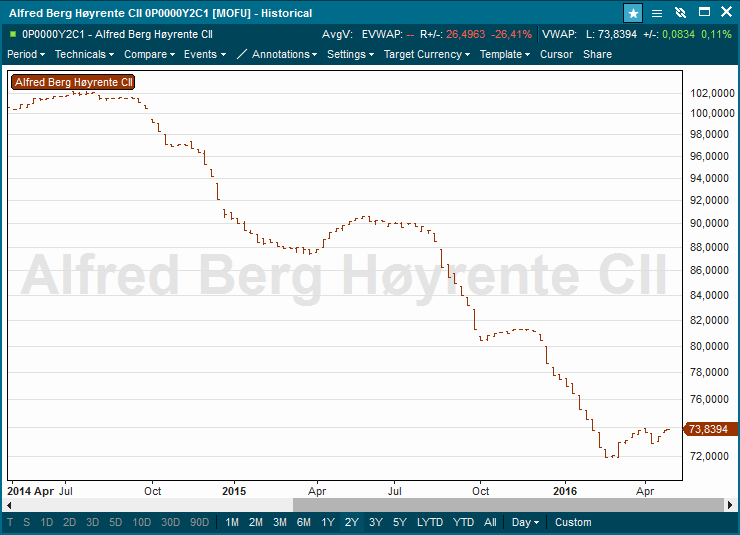The height and width of the screenshot is (535, 740).
Task: Click the 30D interval button
Action: tap(170, 522)
